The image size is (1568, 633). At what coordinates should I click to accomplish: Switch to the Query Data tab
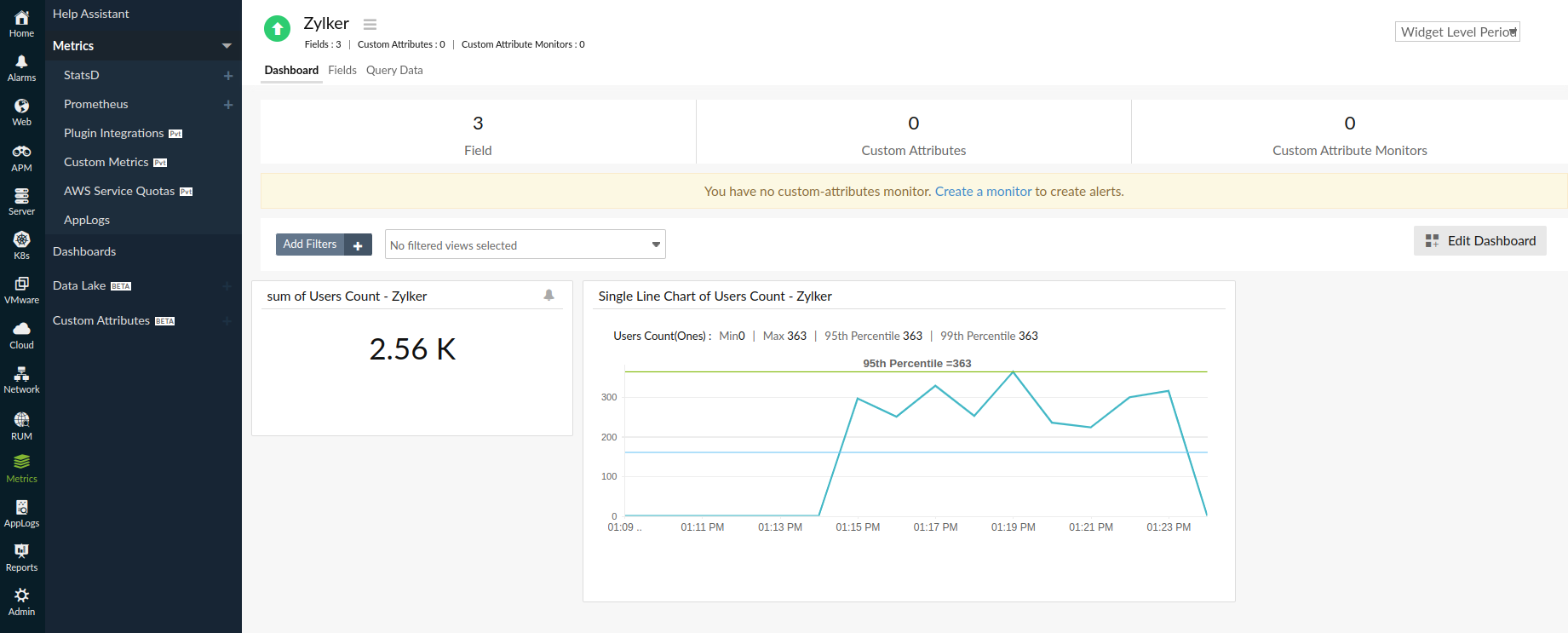pyautogui.click(x=394, y=71)
